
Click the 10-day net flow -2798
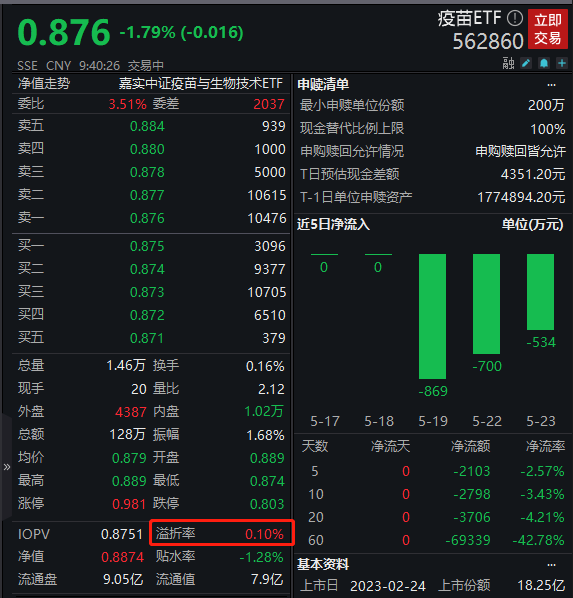472,494
